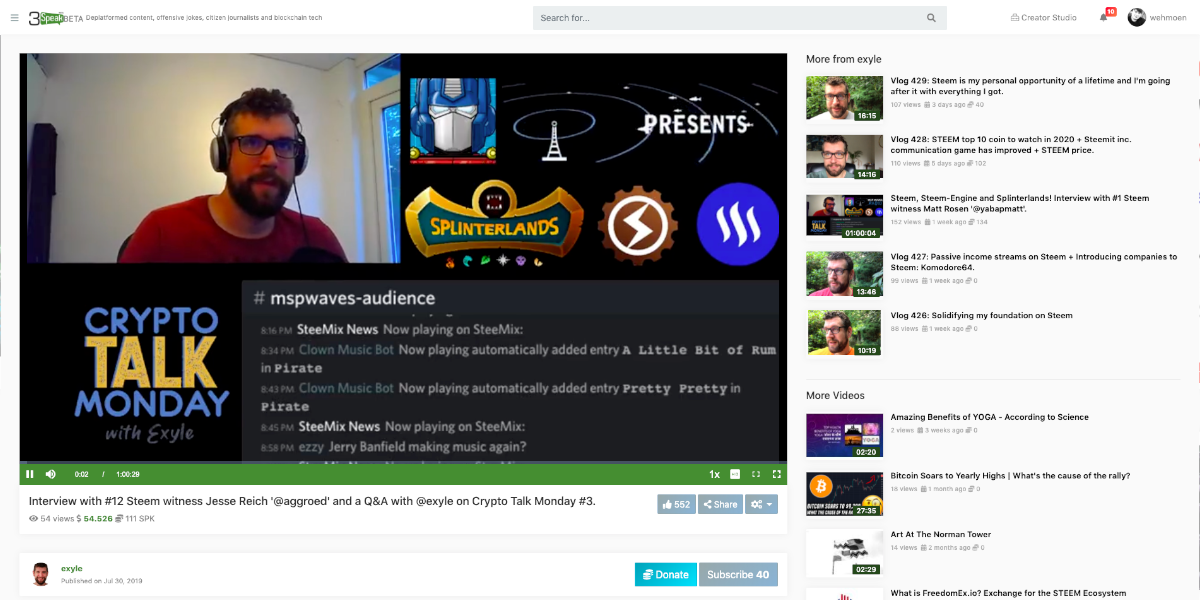
Task: Open title What is FreedomEx.io?
Action: click(1008, 593)
